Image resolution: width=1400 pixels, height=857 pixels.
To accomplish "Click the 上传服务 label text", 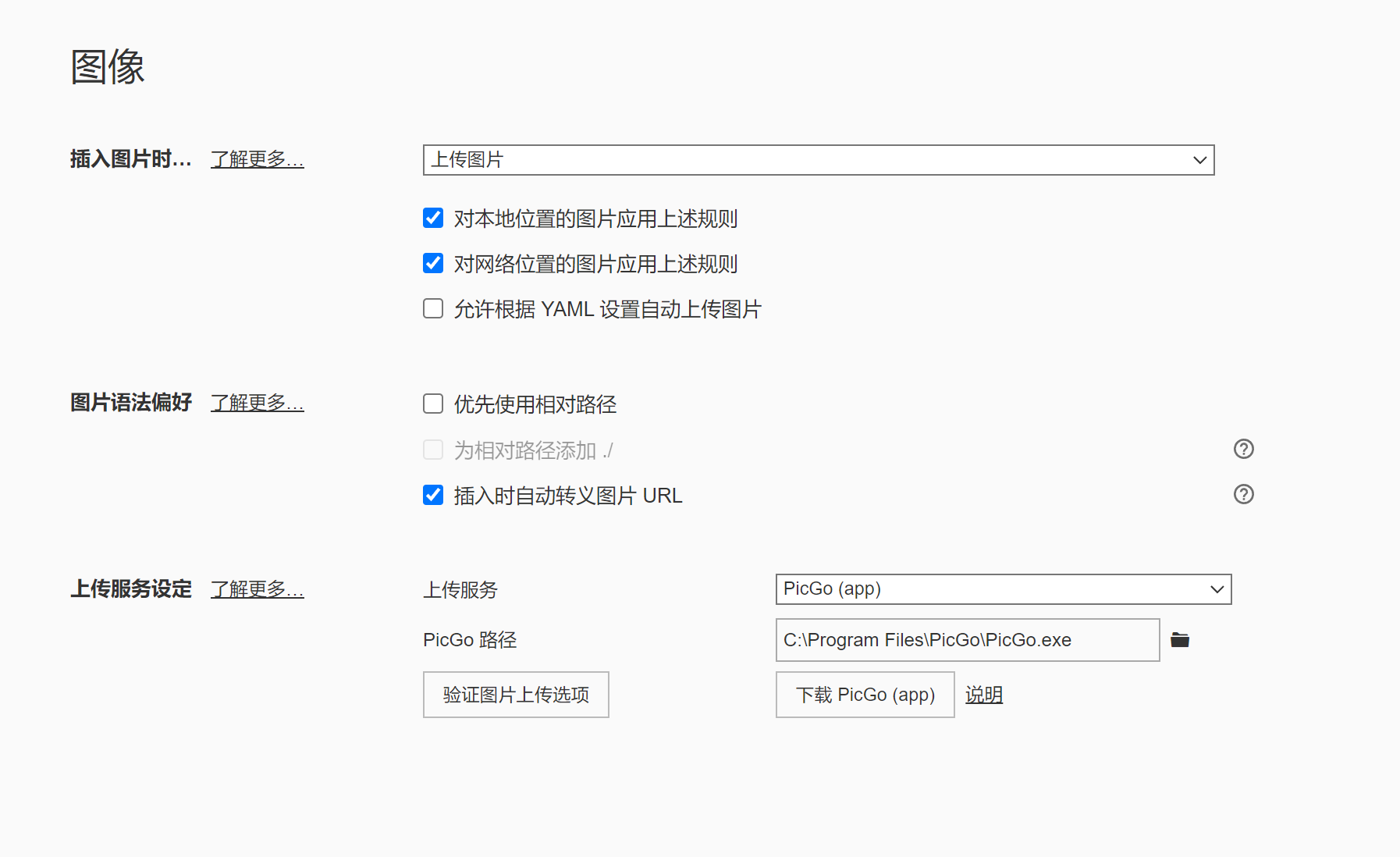I will [460, 590].
